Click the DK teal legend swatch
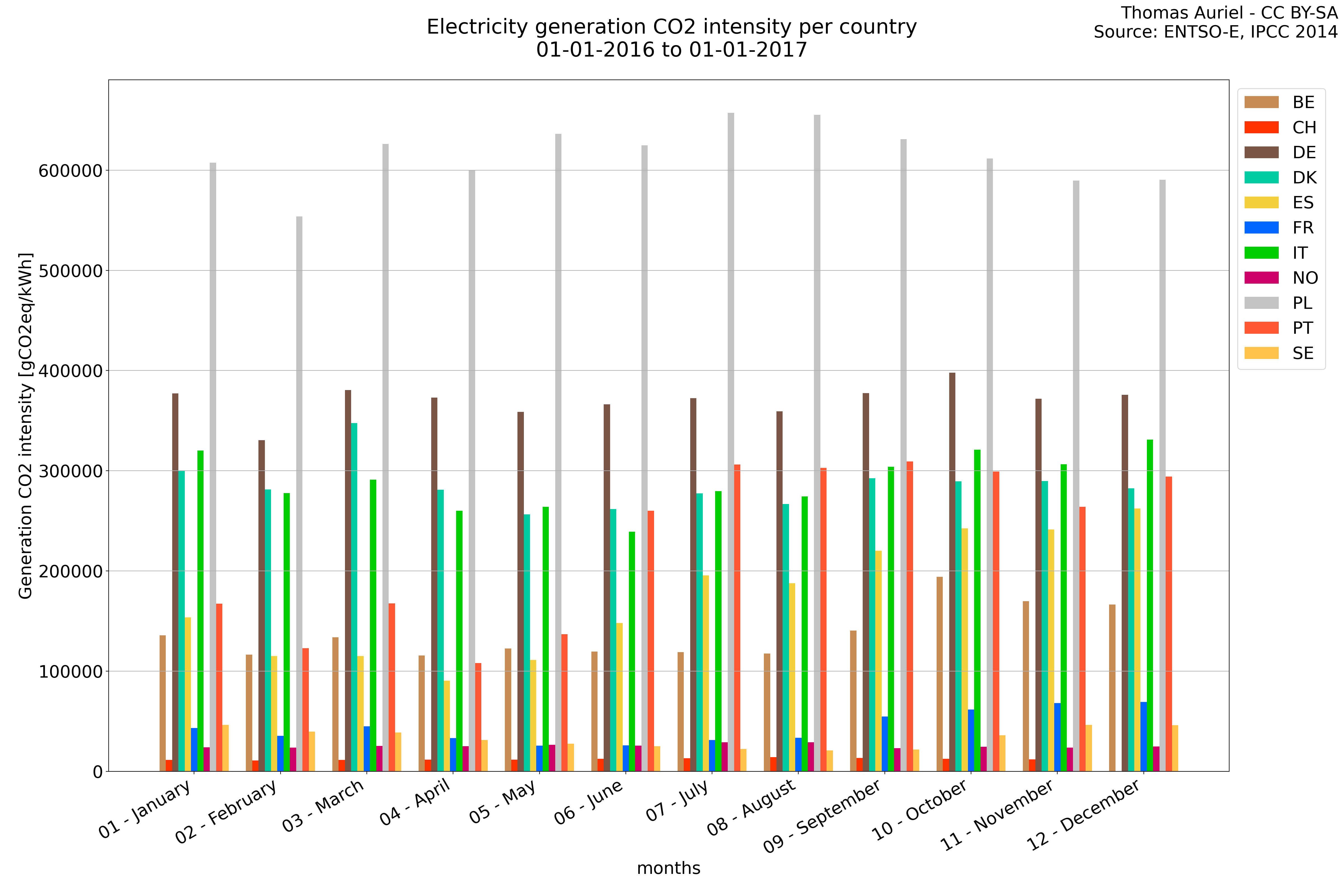 coord(1261,178)
